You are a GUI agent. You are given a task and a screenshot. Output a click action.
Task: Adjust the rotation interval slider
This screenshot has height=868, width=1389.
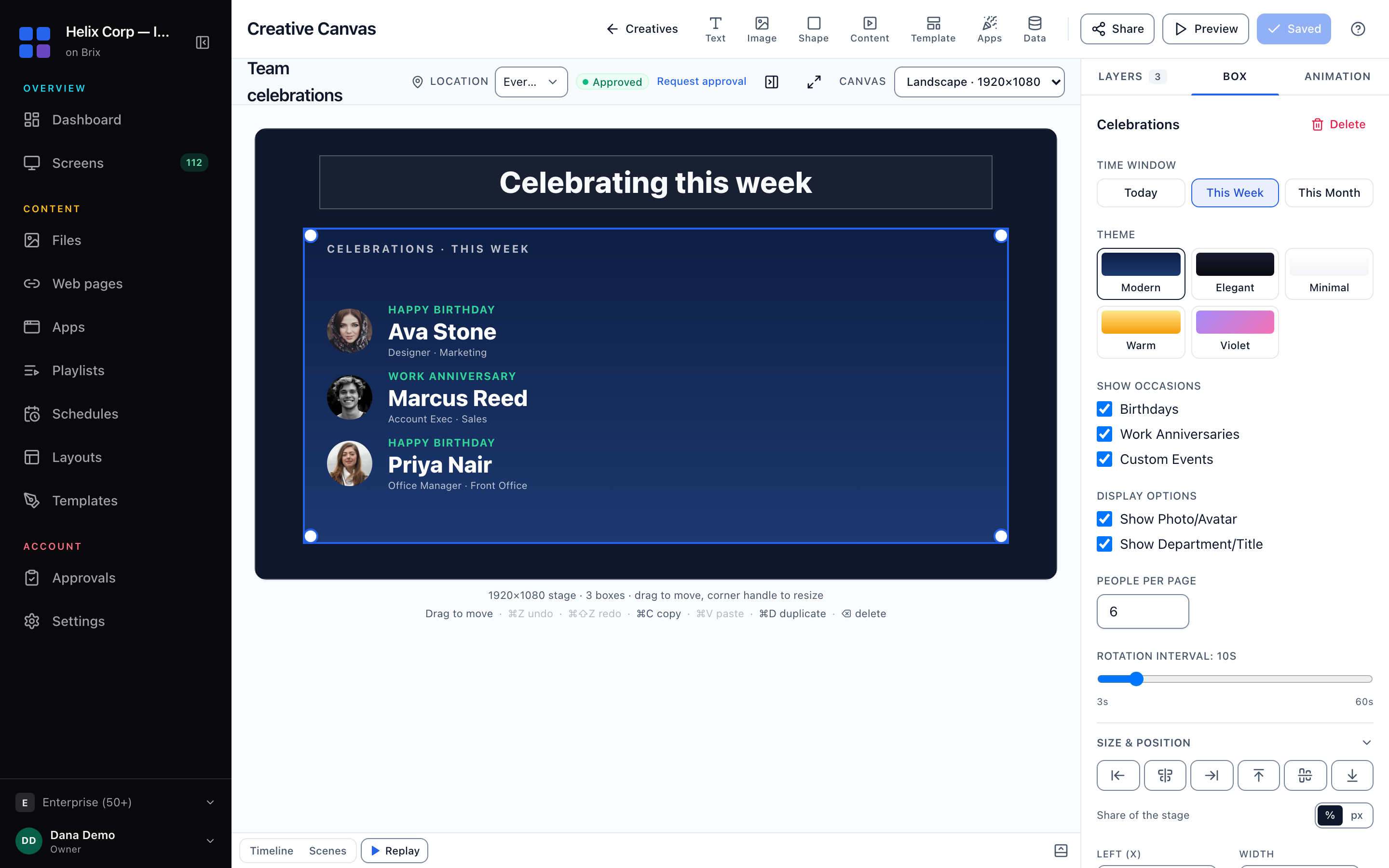tap(1235, 679)
